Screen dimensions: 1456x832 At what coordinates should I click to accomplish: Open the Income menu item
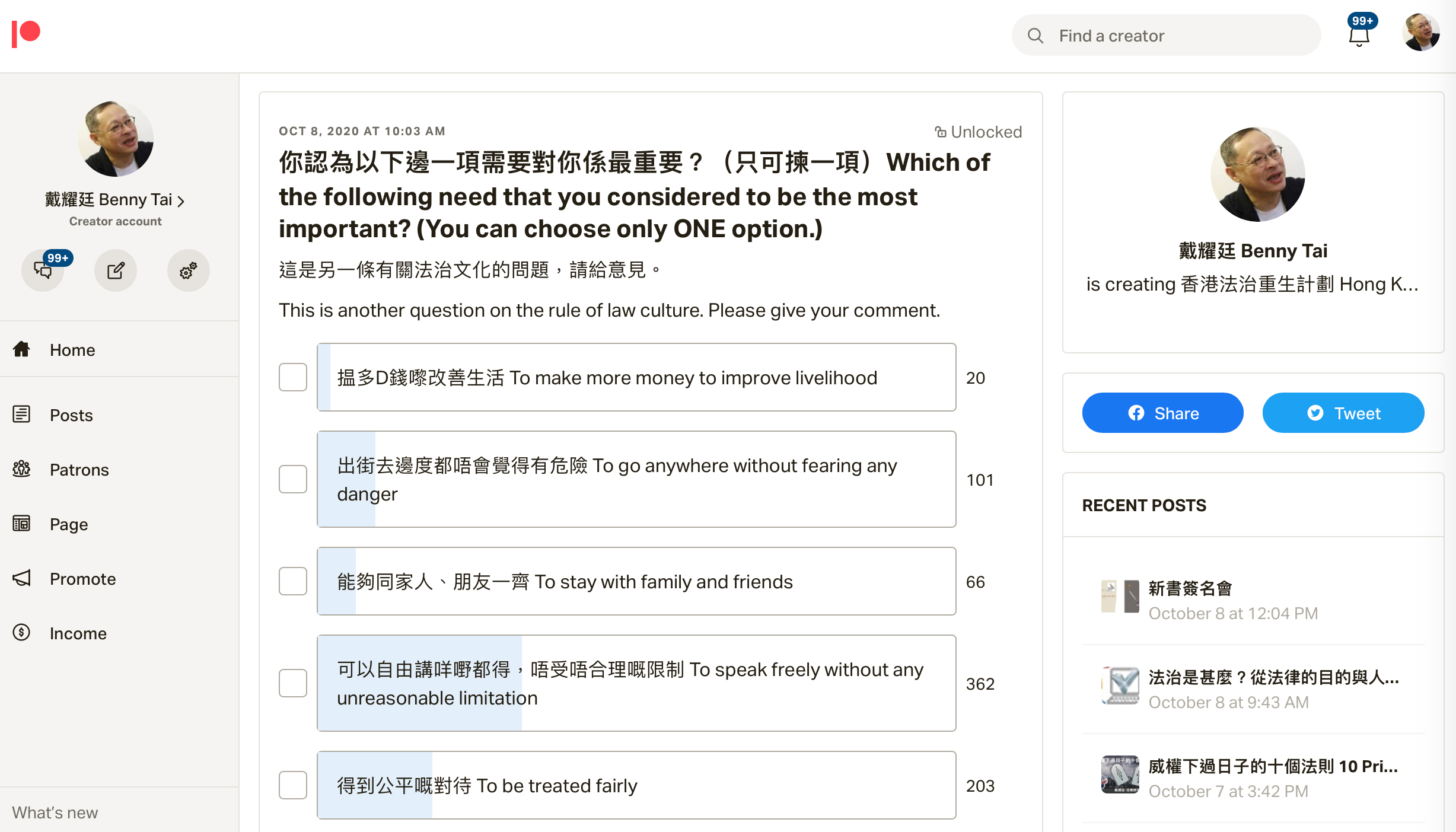click(x=78, y=633)
